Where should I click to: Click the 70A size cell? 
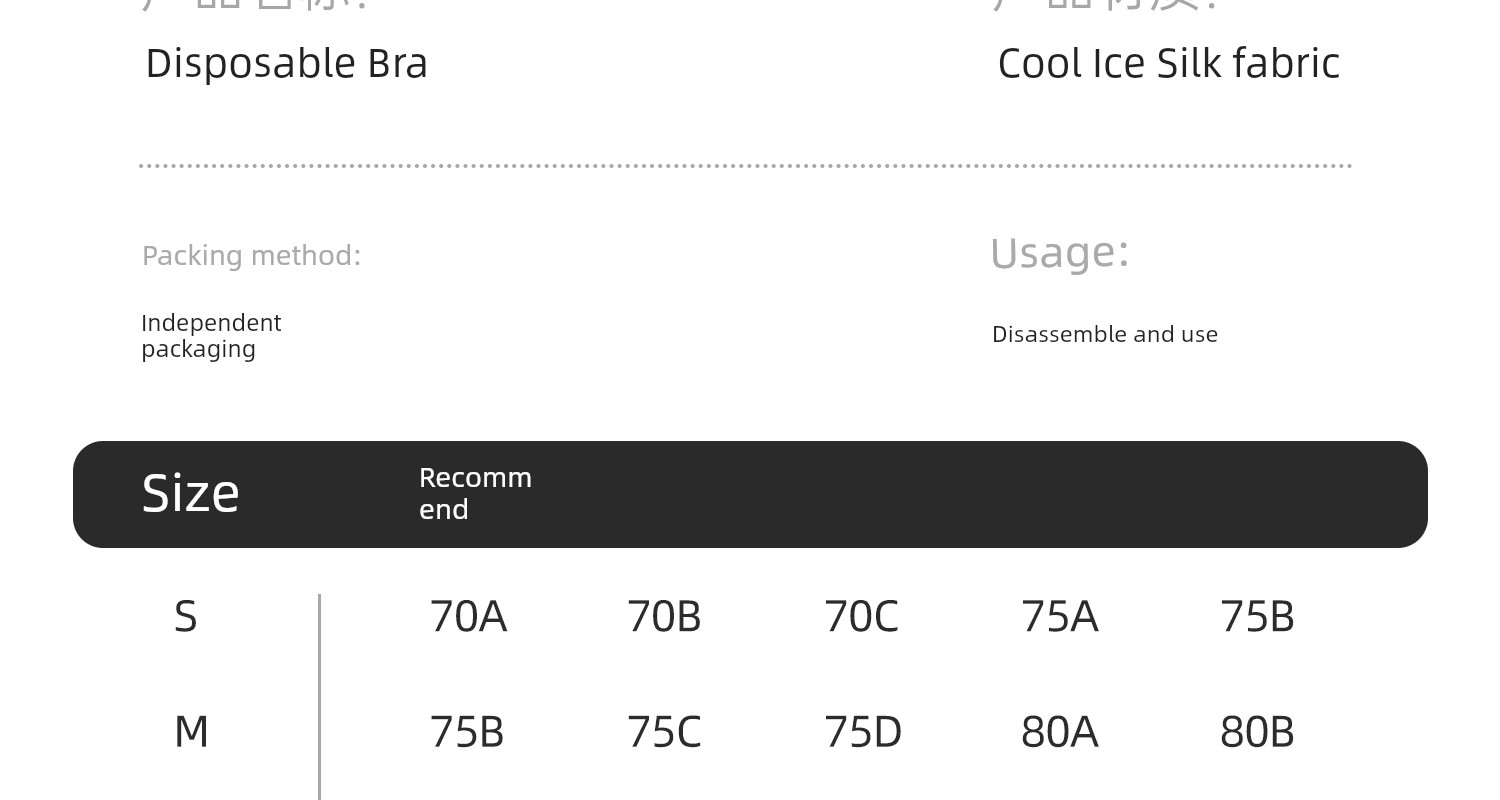pos(468,617)
